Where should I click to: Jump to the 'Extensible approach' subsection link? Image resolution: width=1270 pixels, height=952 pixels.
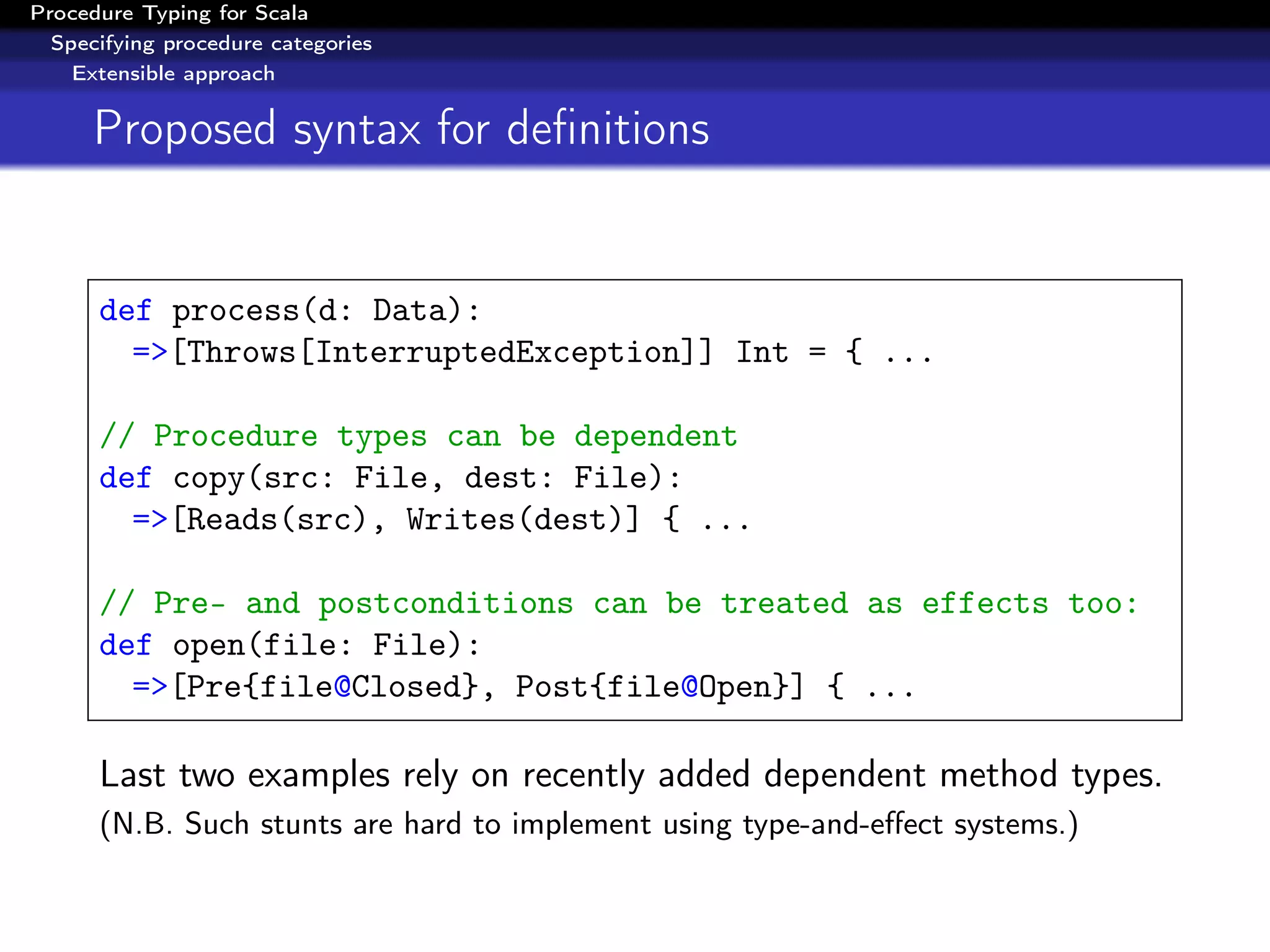click(173, 74)
